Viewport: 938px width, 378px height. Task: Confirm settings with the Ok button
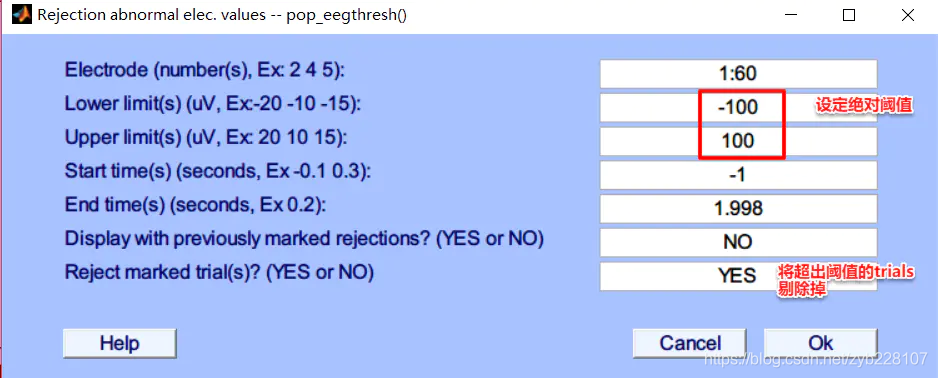click(x=821, y=343)
